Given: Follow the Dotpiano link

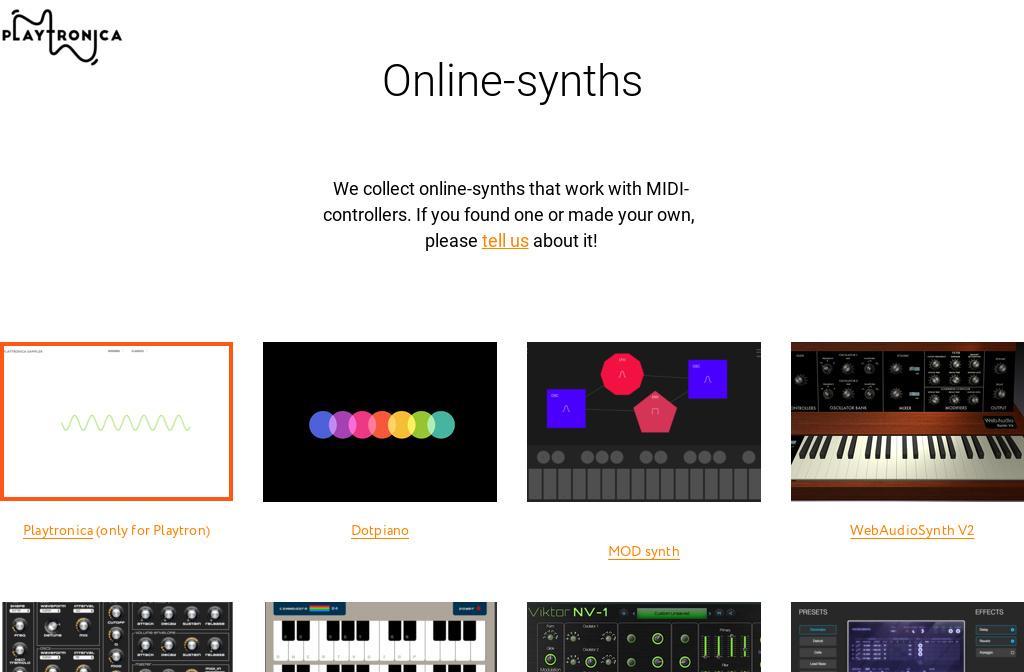Looking at the screenshot, I should click(380, 530).
